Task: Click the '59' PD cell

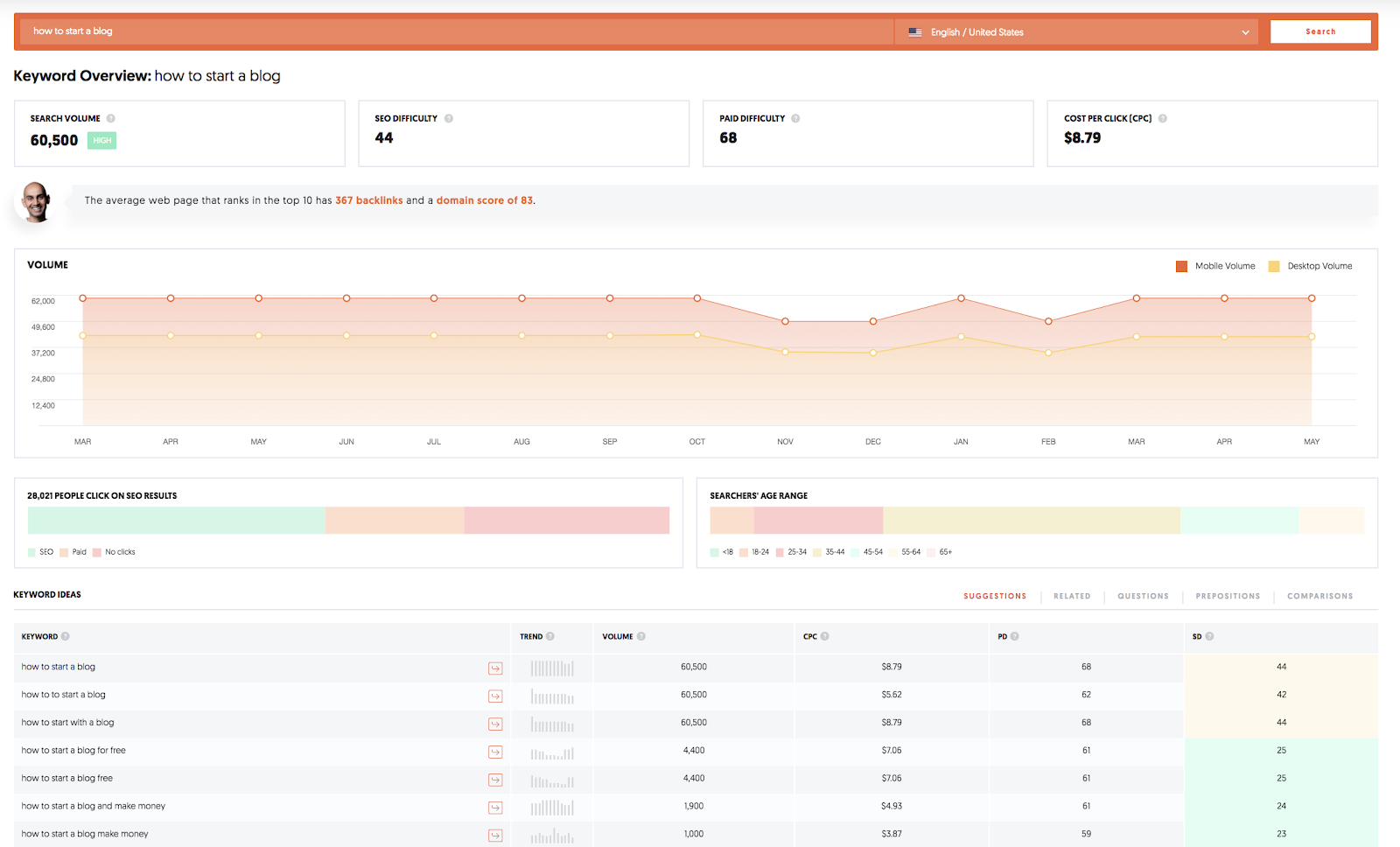Action: pyautogui.click(x=1086, y=834)
